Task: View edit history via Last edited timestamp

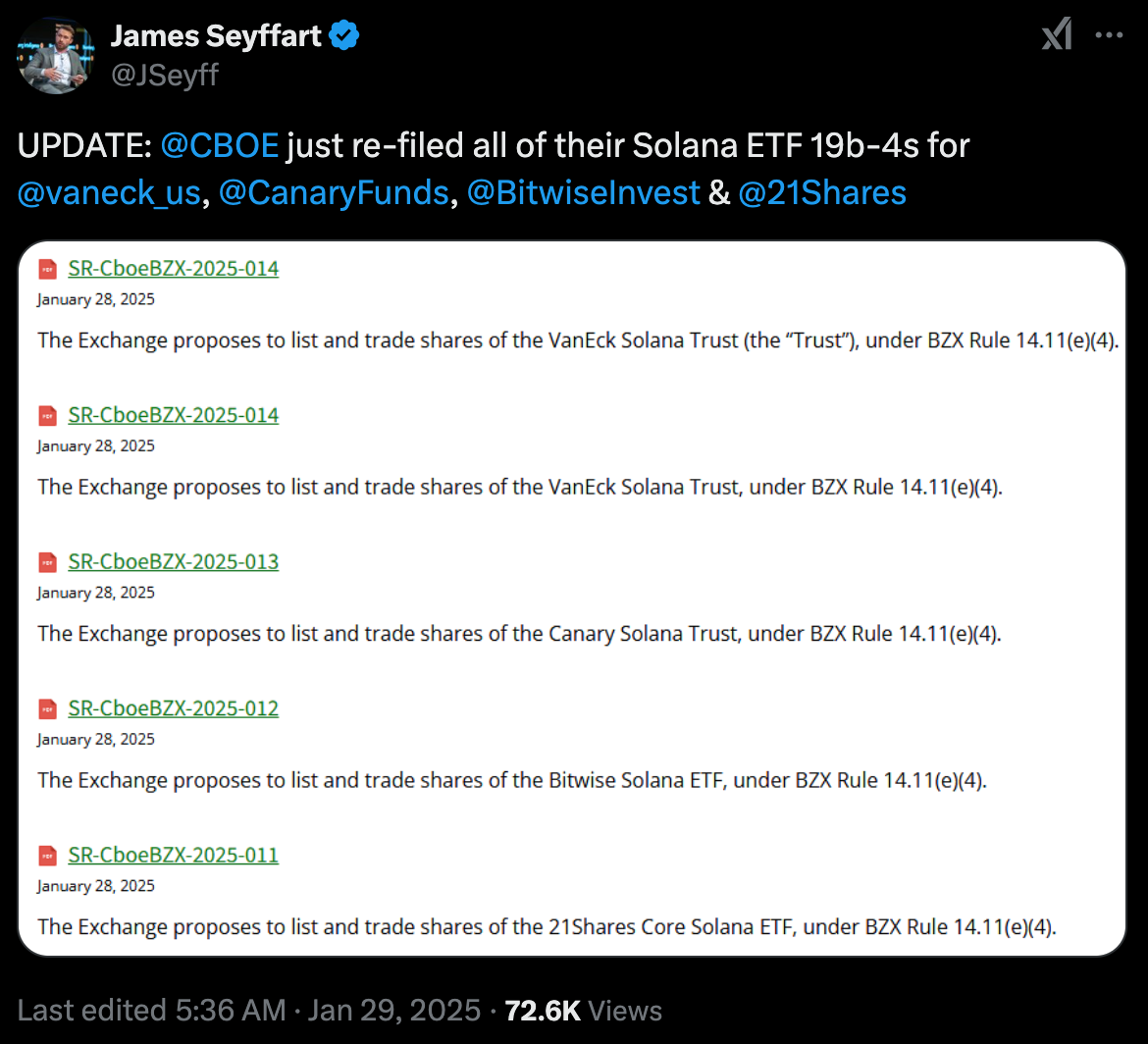Action: (152, 1011)
